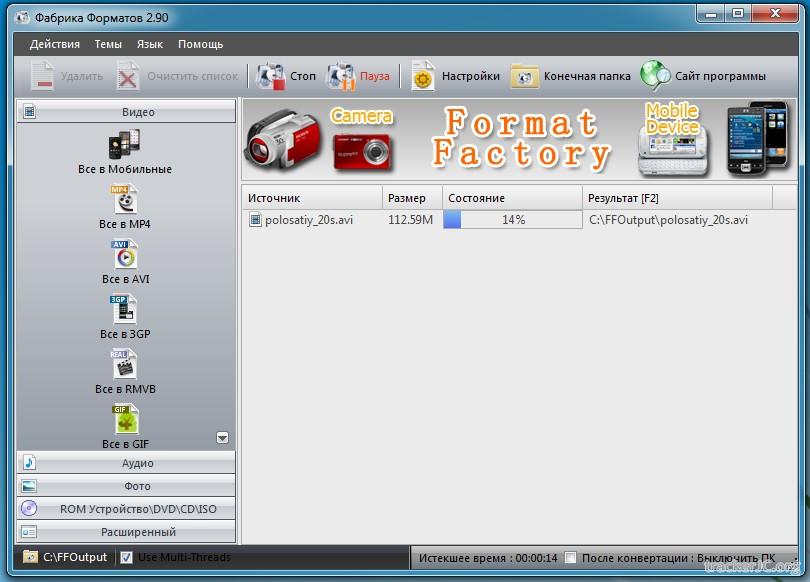Choose the Все в AVI converter icon
Image resolution: width=810 pixels, height=582 pixels.
(124, 255)
